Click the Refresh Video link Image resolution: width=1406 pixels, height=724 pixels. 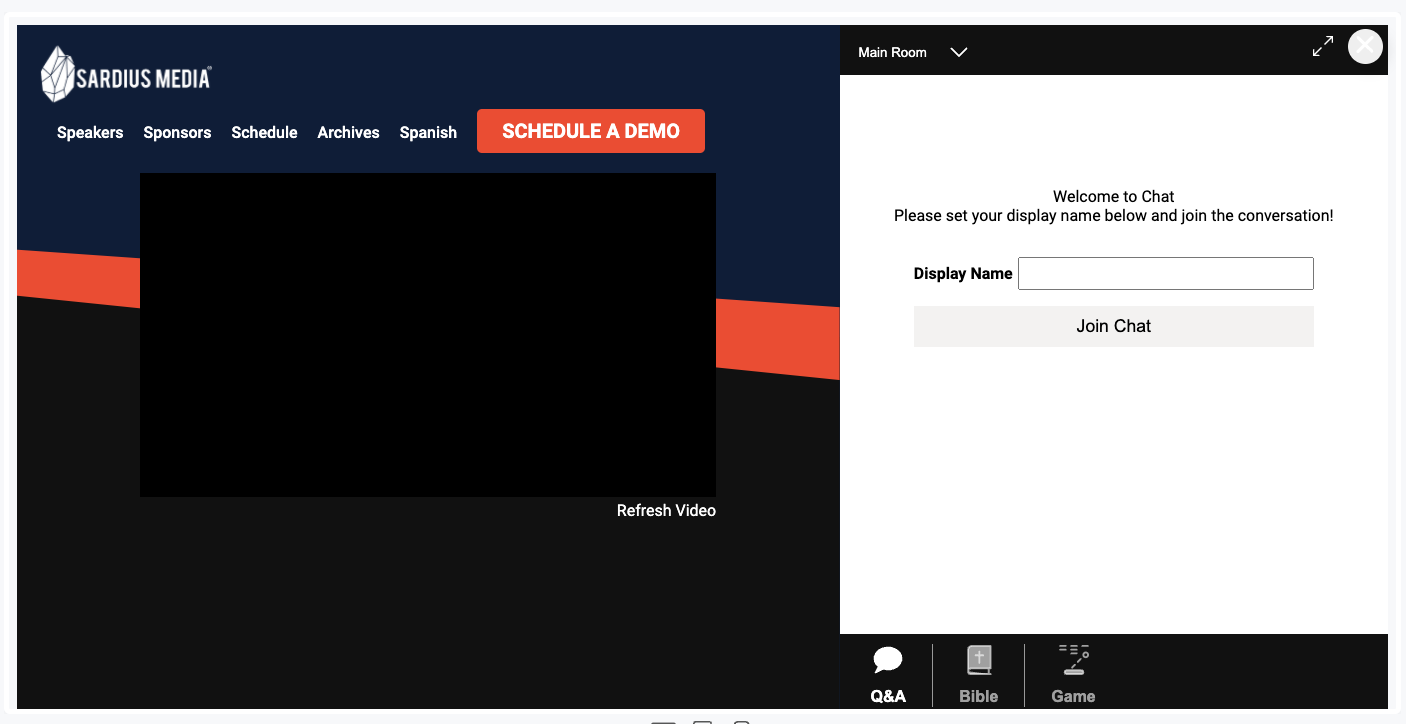click(x=666, y=510)
